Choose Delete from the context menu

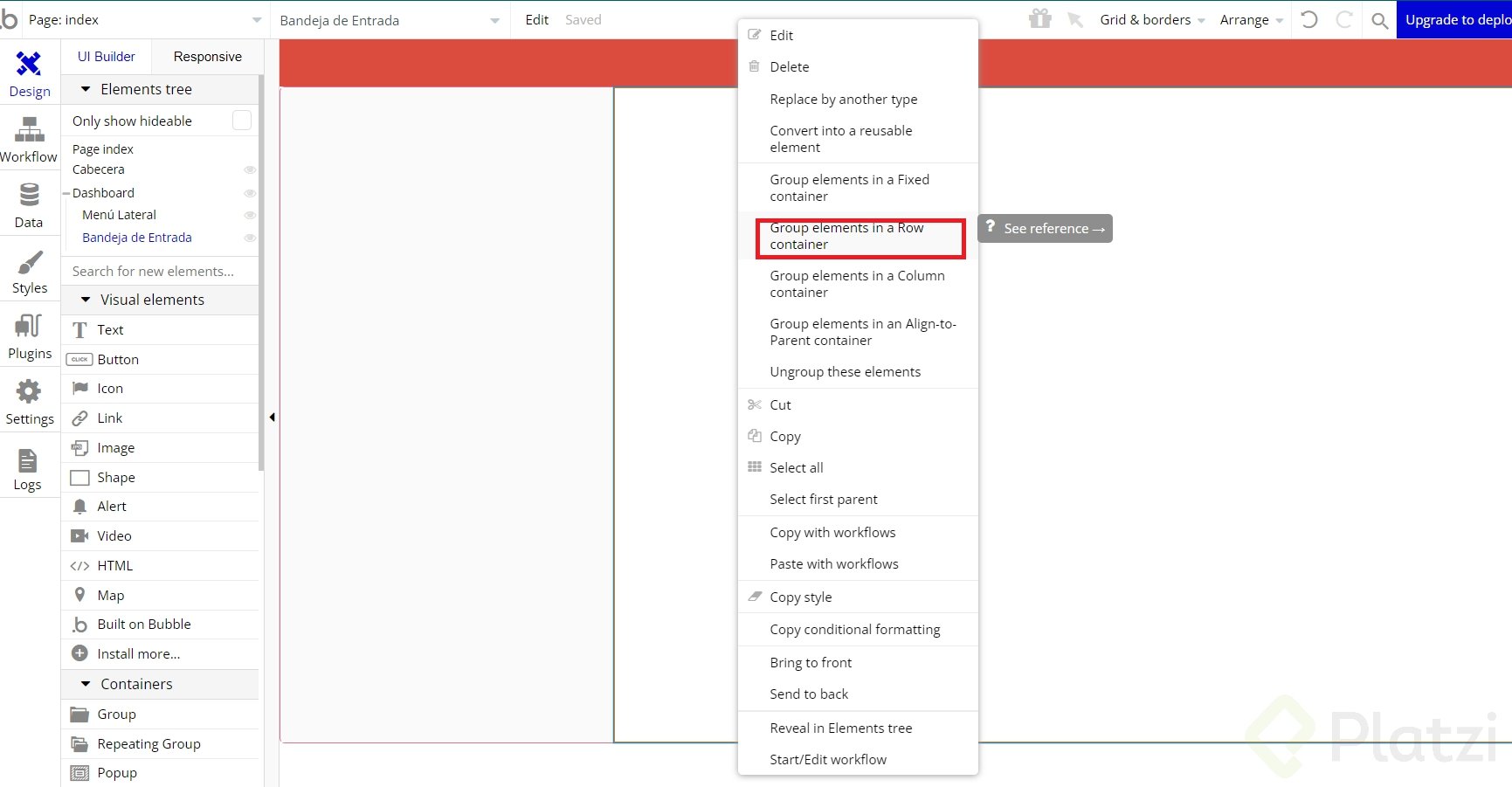[858, 67]
